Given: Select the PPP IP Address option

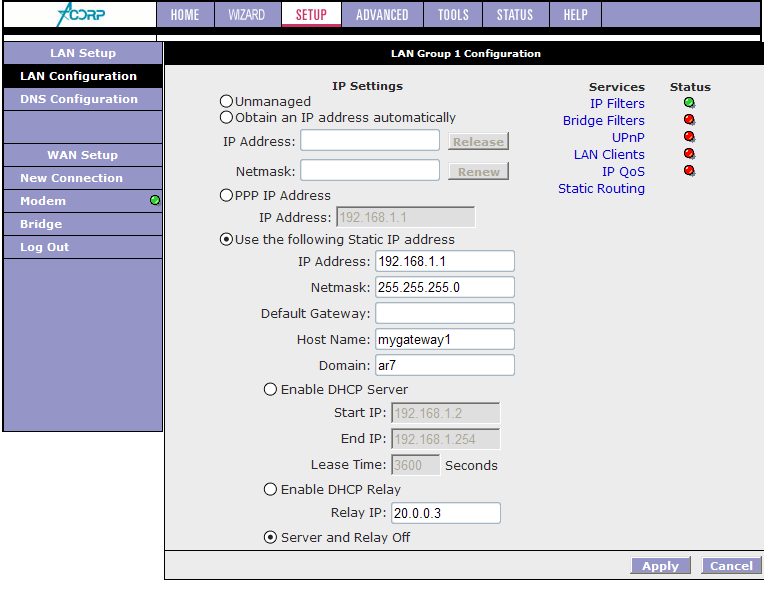Looking at the screenshot, I should click(226, 196).
